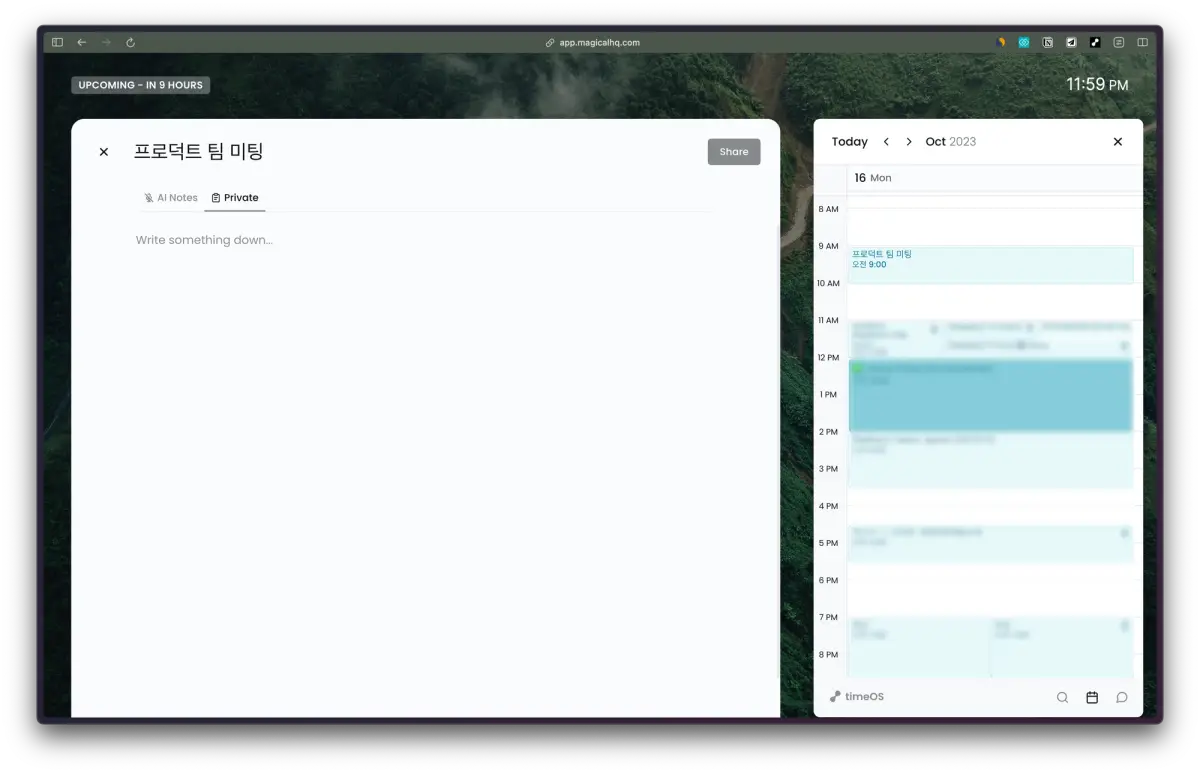Toggle the browser sidebar icon
Viewport: 1200px width, 773px height.
[57, 43]
